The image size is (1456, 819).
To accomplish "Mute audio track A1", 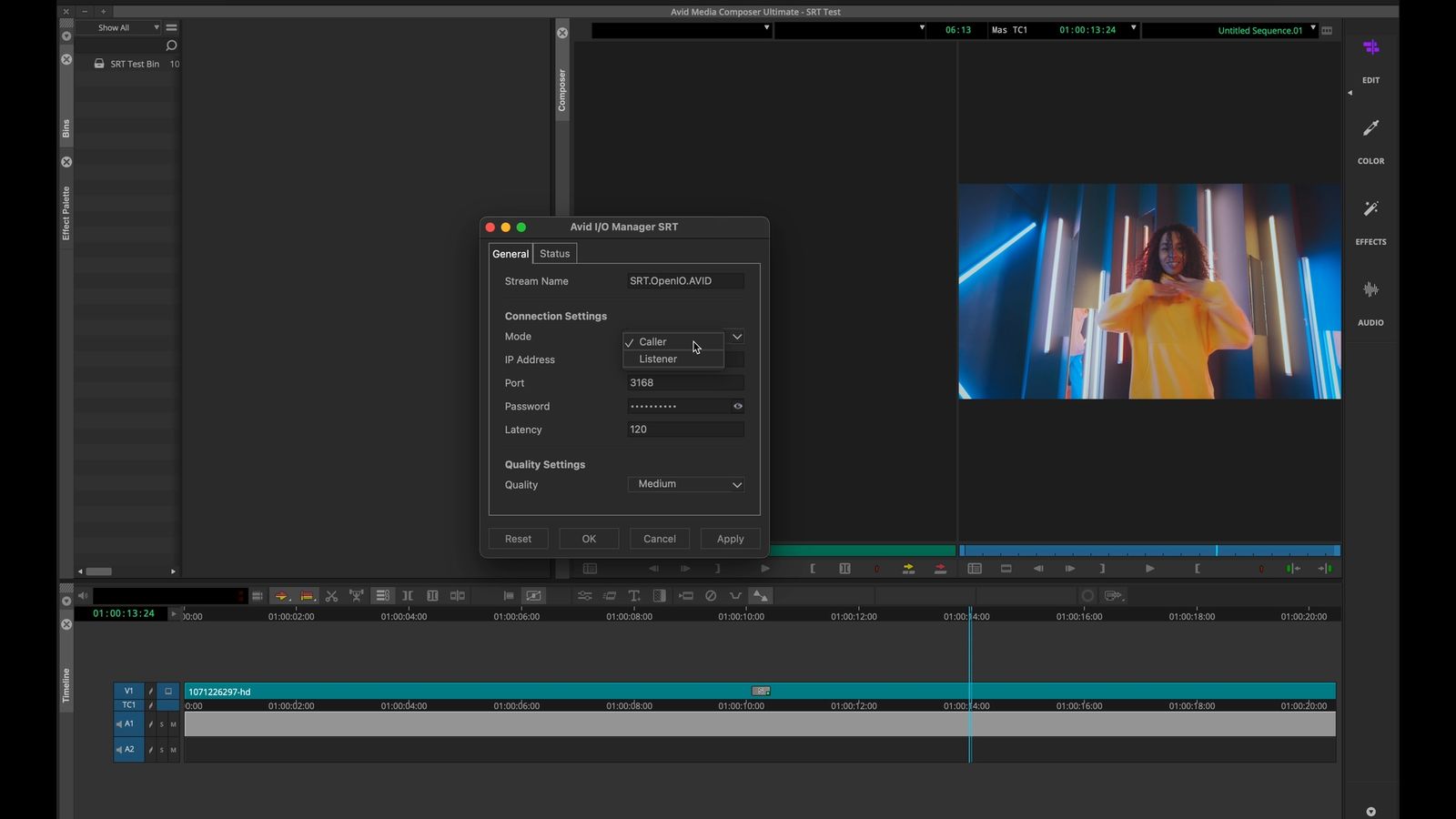I will coord(173,724).
